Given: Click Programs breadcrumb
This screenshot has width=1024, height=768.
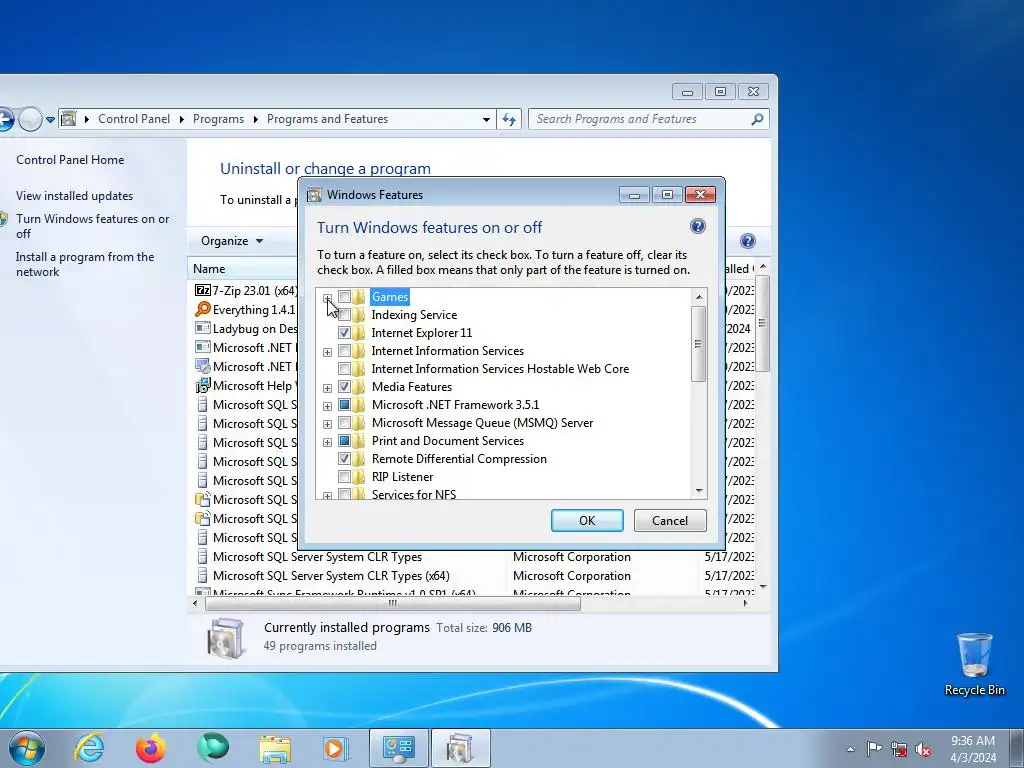Looking at the screenshot, I should 218,119.
